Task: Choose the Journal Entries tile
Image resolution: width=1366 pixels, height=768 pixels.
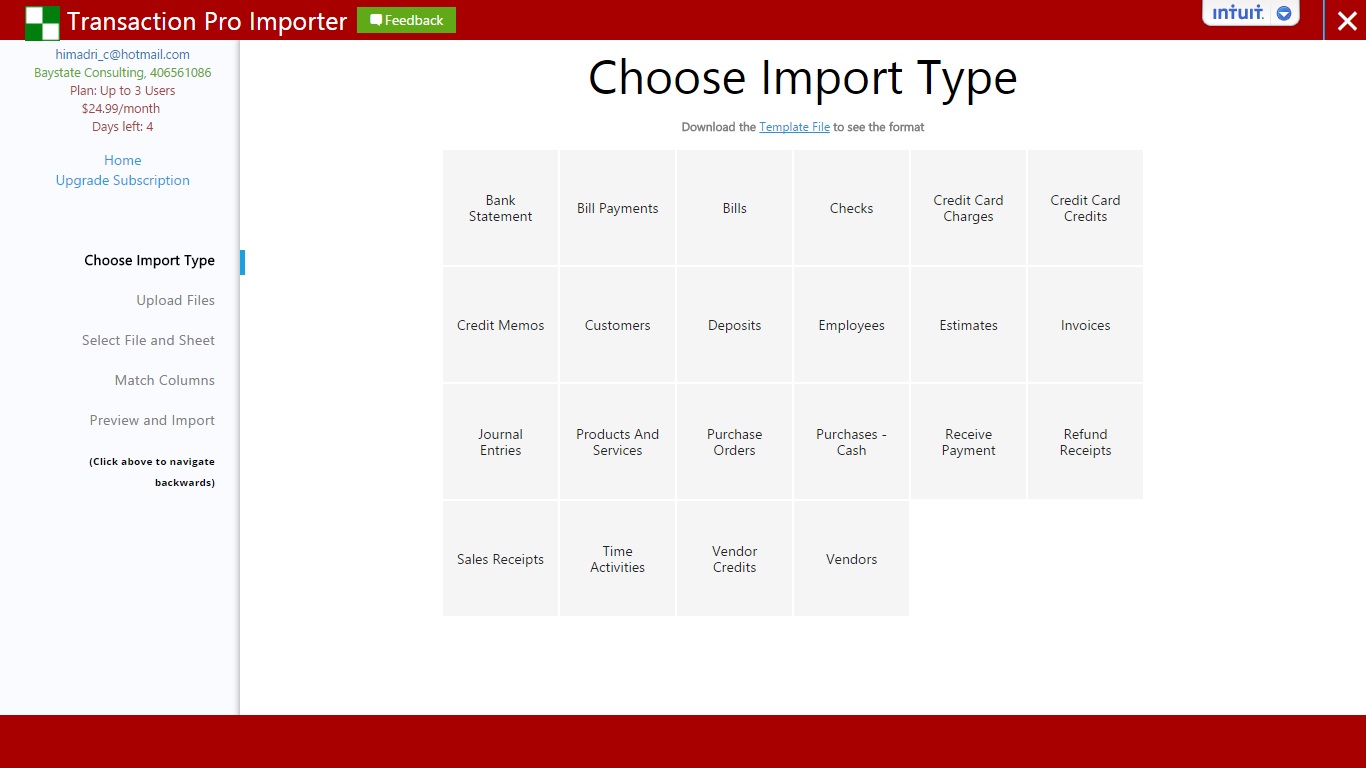Action: tap(500, 442)
